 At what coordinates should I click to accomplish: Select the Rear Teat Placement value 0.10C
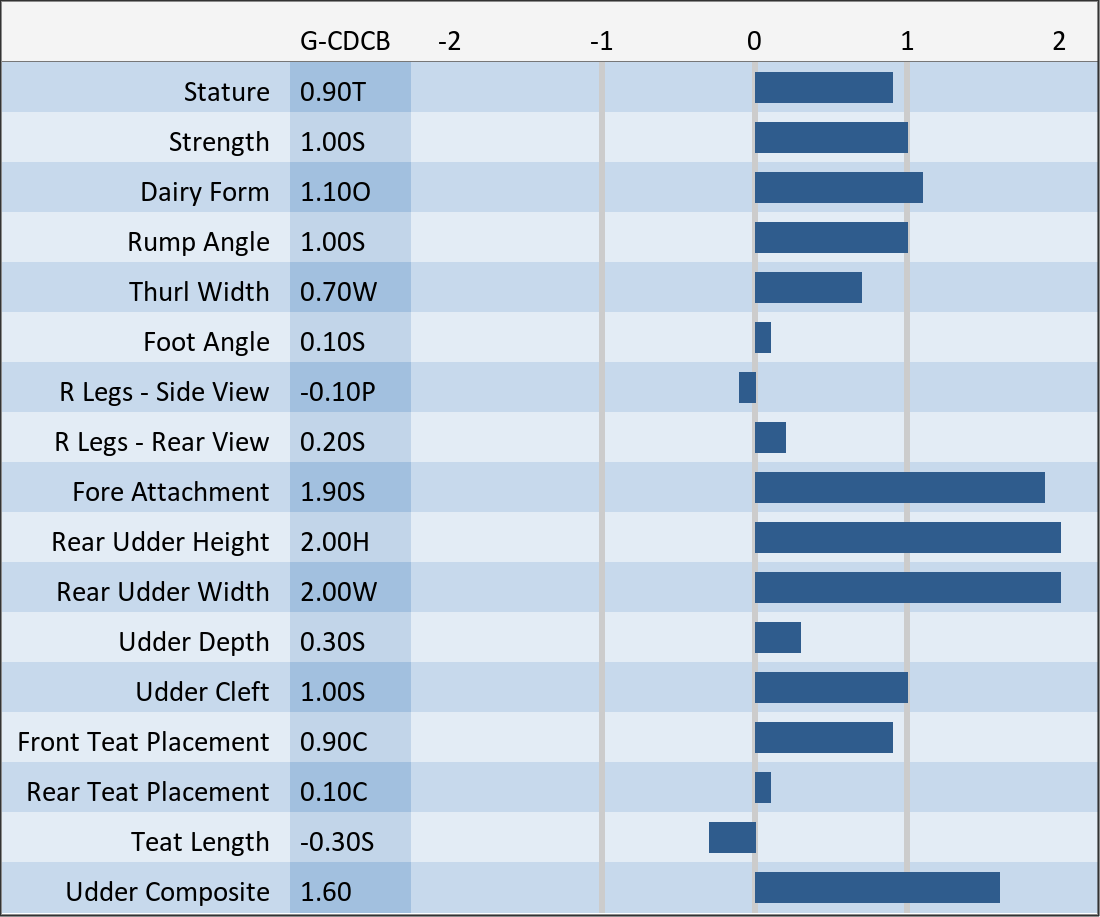coord(334,792)
